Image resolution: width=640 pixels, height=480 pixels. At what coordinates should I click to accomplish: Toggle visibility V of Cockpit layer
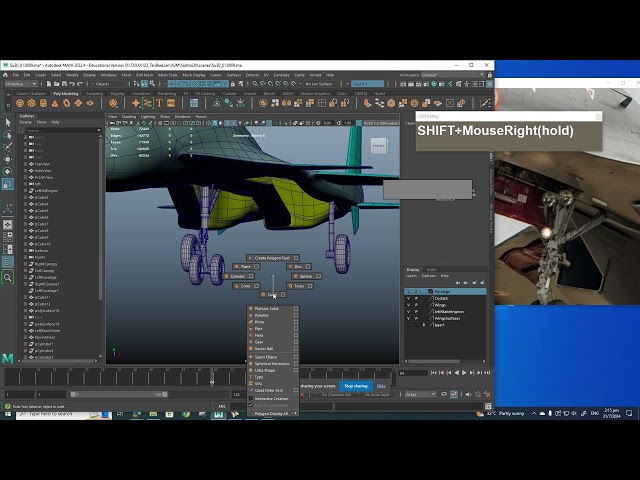408,298
